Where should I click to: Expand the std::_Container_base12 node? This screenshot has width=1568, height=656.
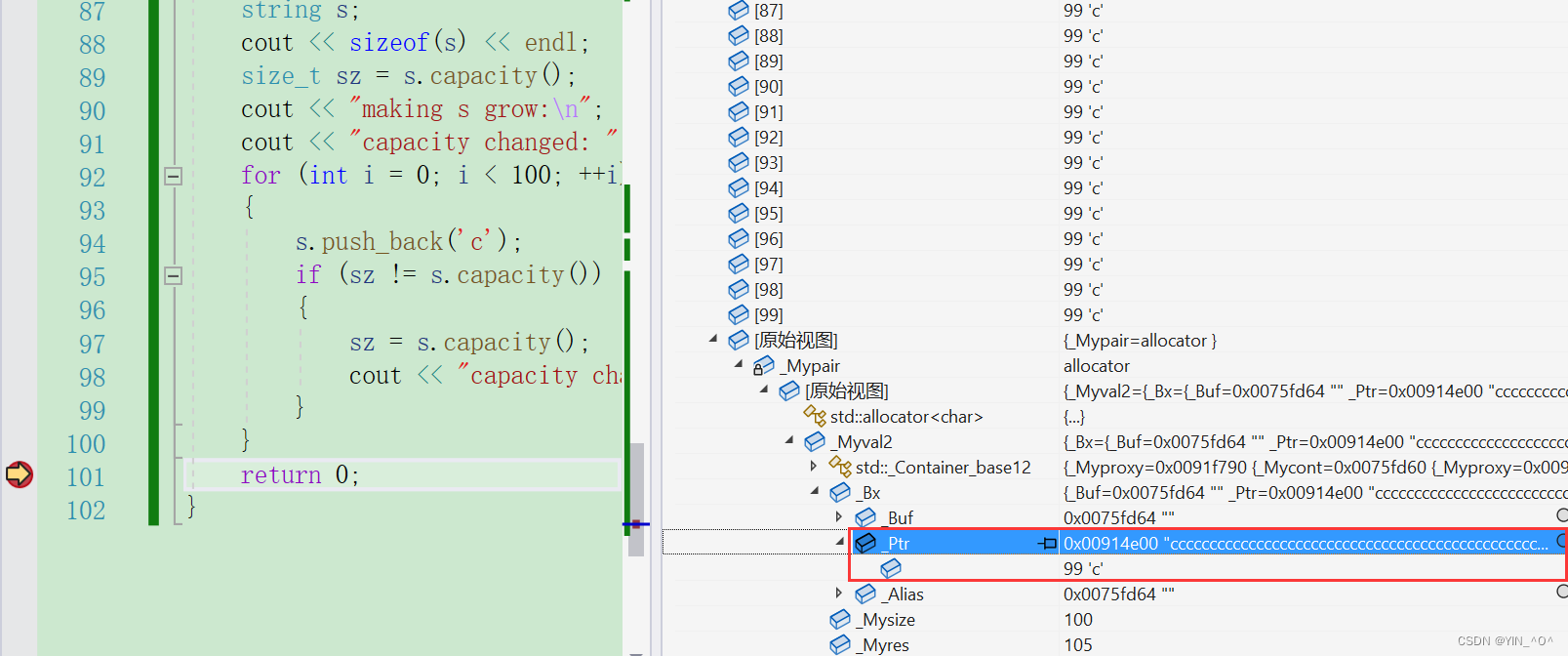point(814,467)
